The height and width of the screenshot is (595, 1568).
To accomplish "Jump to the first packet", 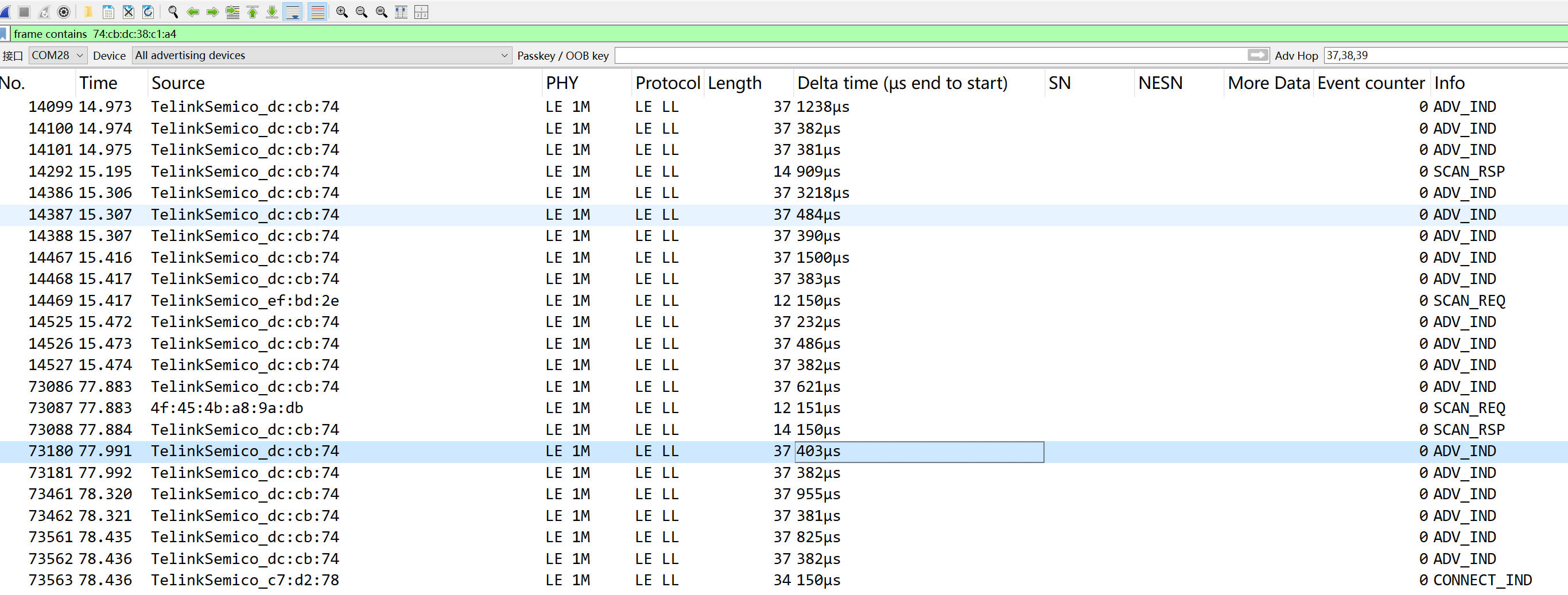I will click(x=253, y=11).
